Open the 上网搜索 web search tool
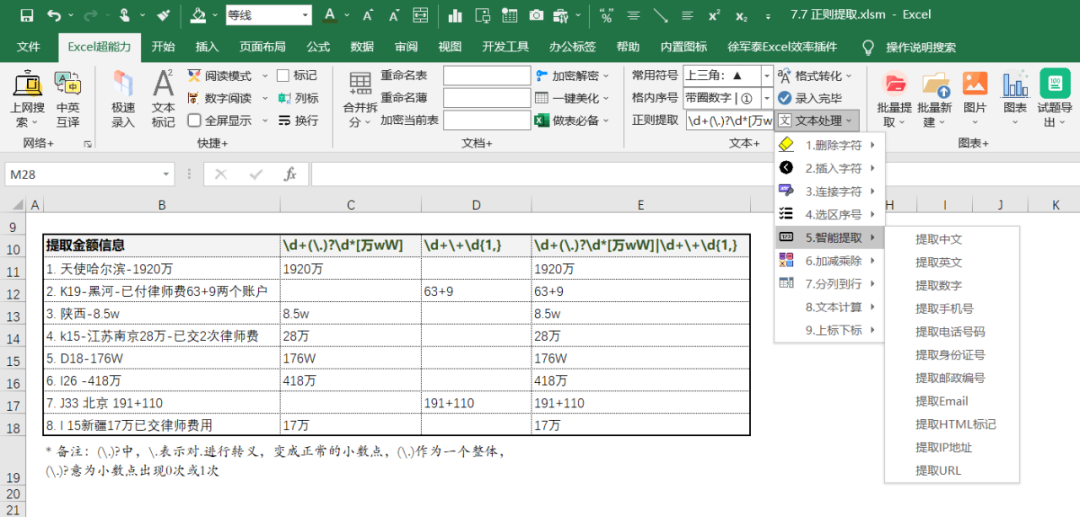Screen dimensions: 1080x517 [28, 98]
